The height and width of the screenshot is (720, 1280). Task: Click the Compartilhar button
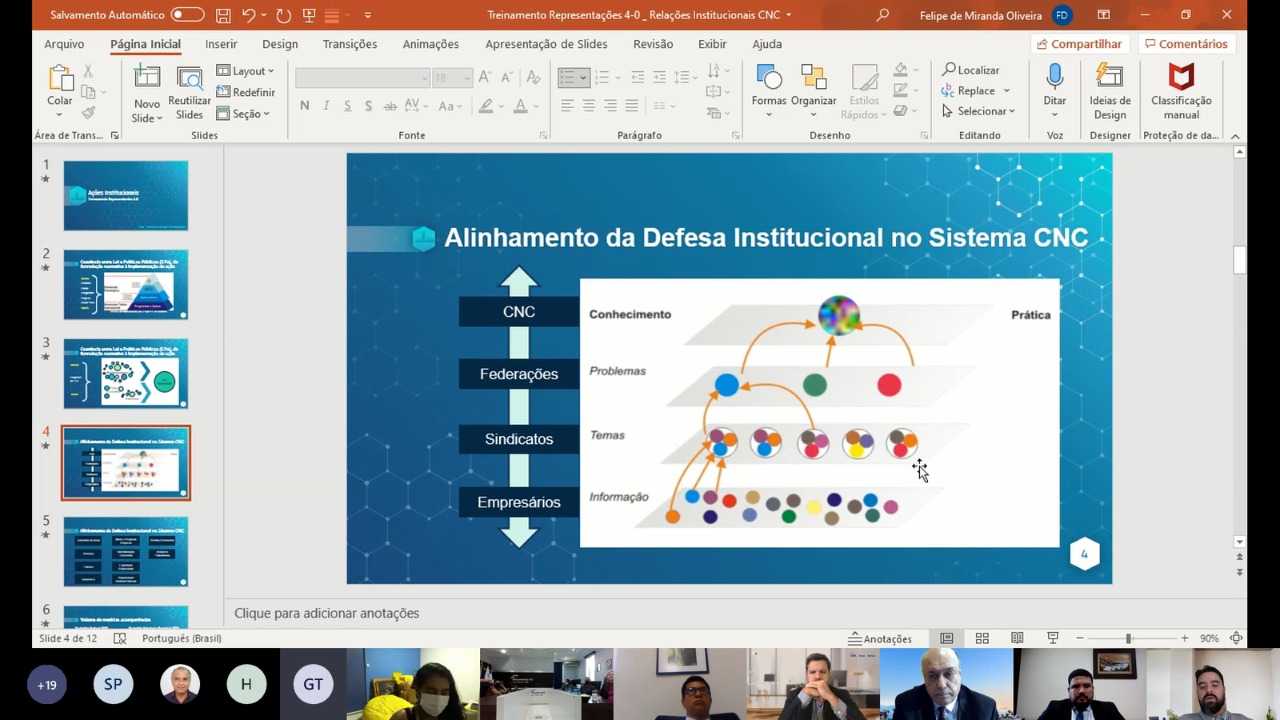tap(1079, 44)
